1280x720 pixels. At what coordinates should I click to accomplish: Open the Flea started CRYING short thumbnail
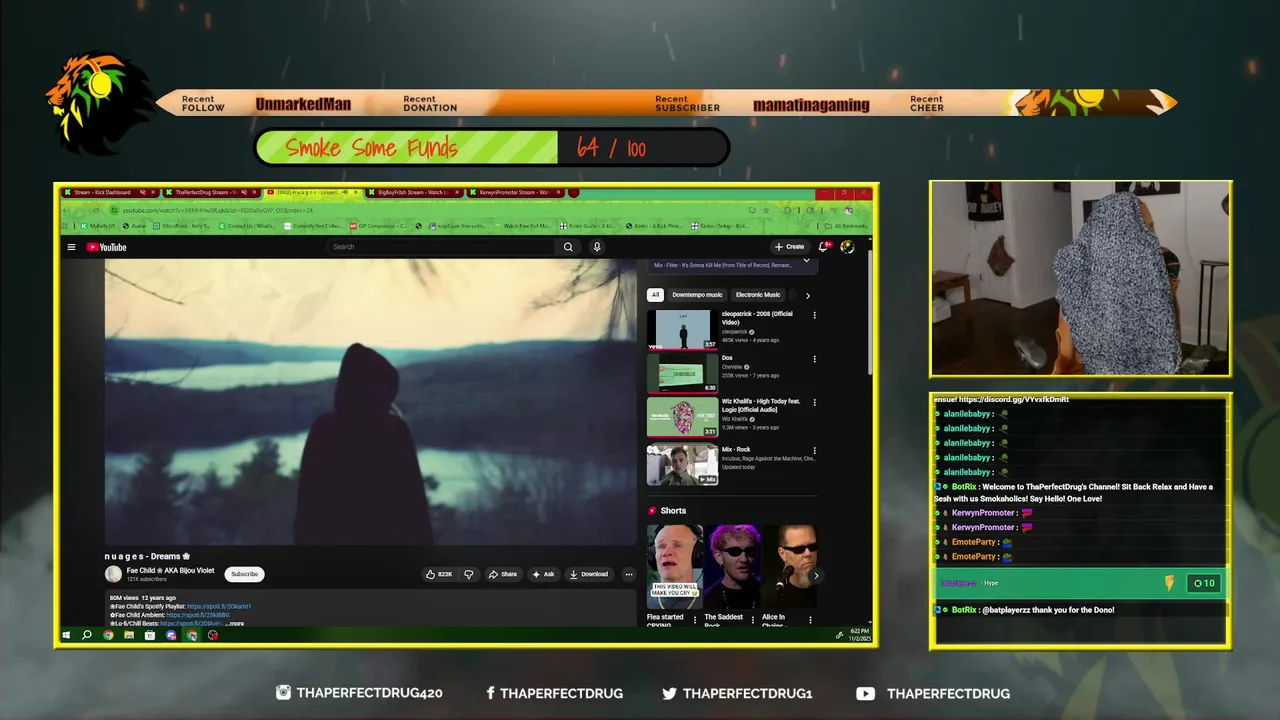click(674, 566)
